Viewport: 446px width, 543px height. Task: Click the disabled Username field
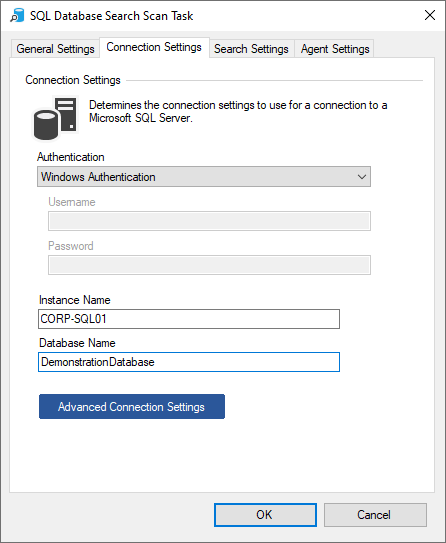(x=209, y=221)
